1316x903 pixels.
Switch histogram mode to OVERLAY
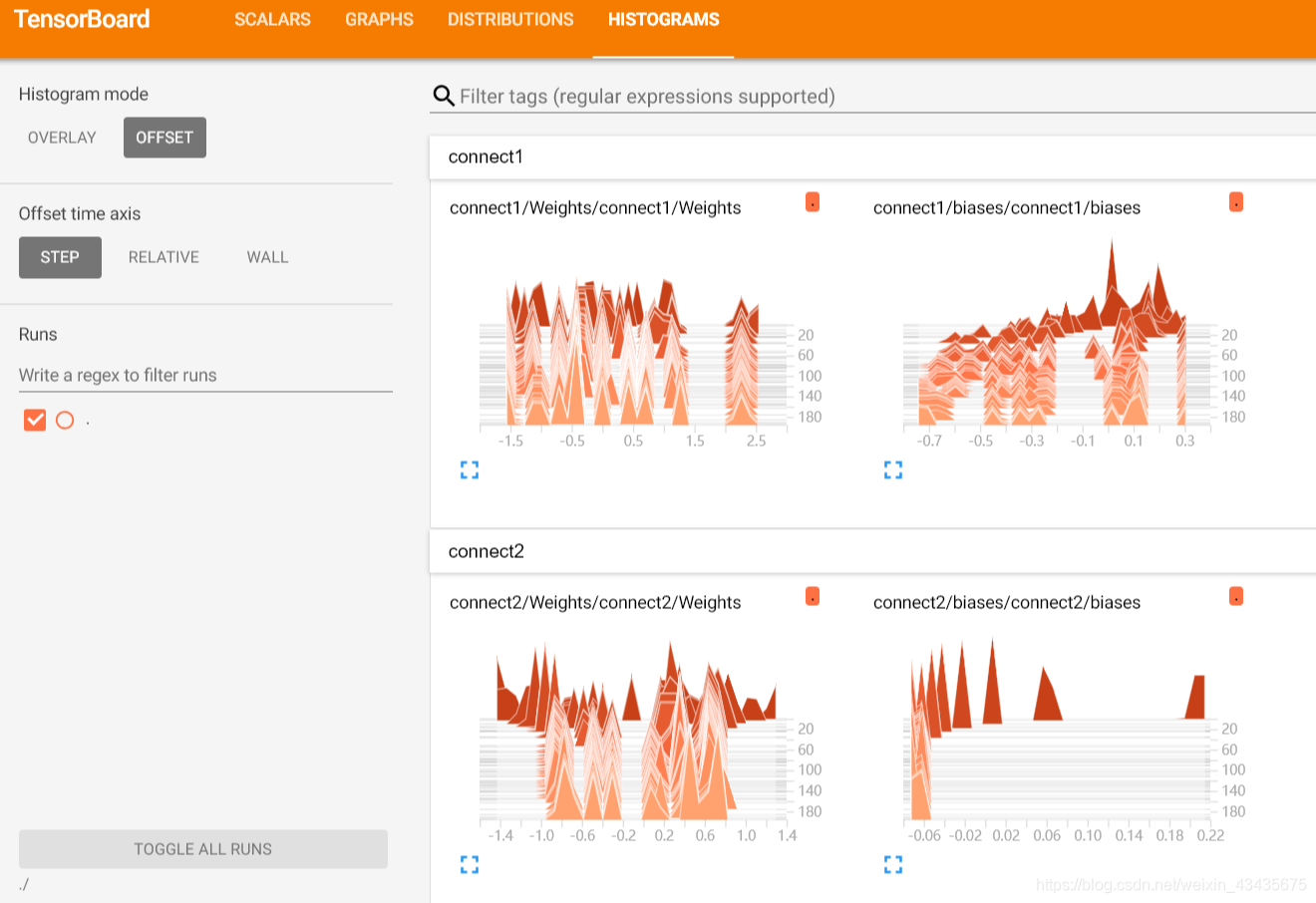coord(62,138)
